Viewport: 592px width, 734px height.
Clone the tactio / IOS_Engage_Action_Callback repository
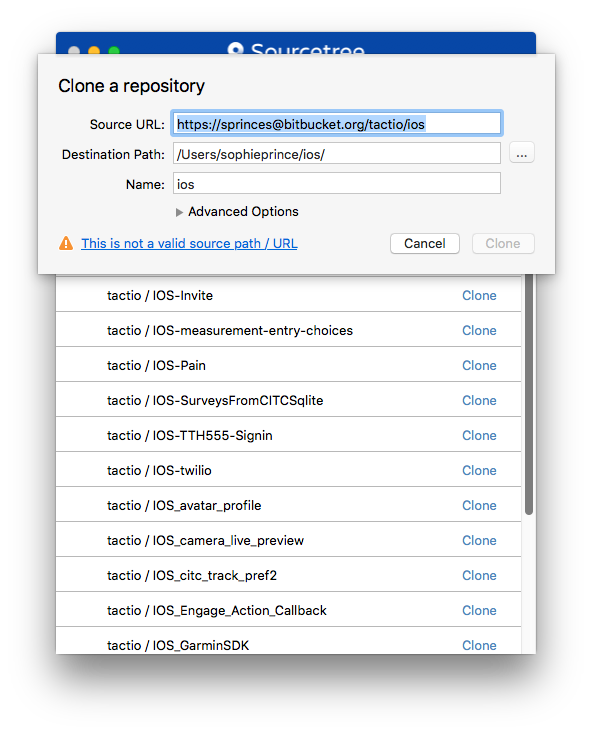pos(479,610)
